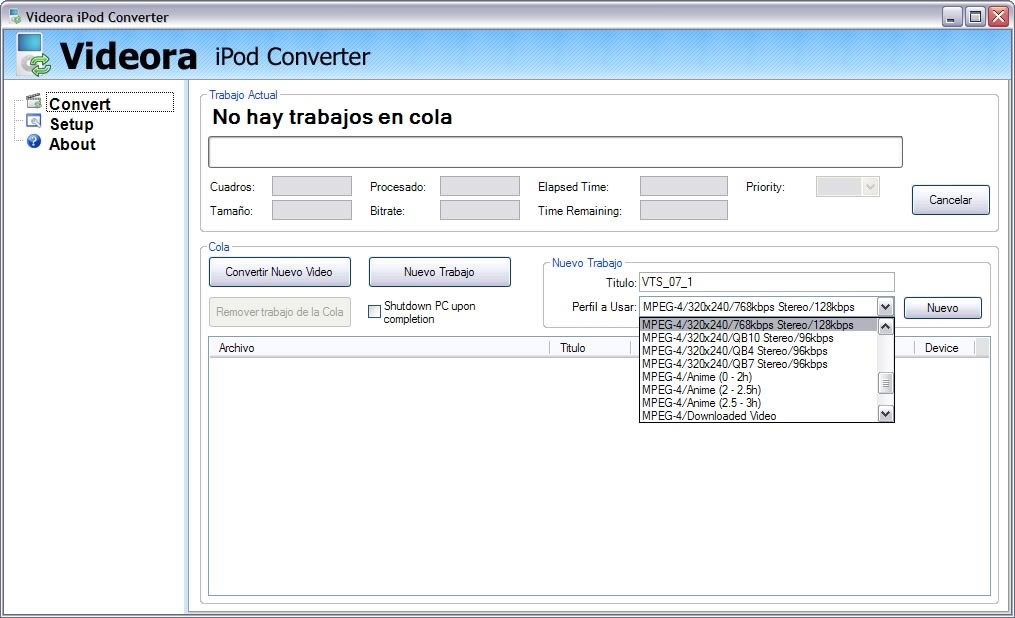Enable Shutdown PC upon completion checkbox

tap(374, 311)
